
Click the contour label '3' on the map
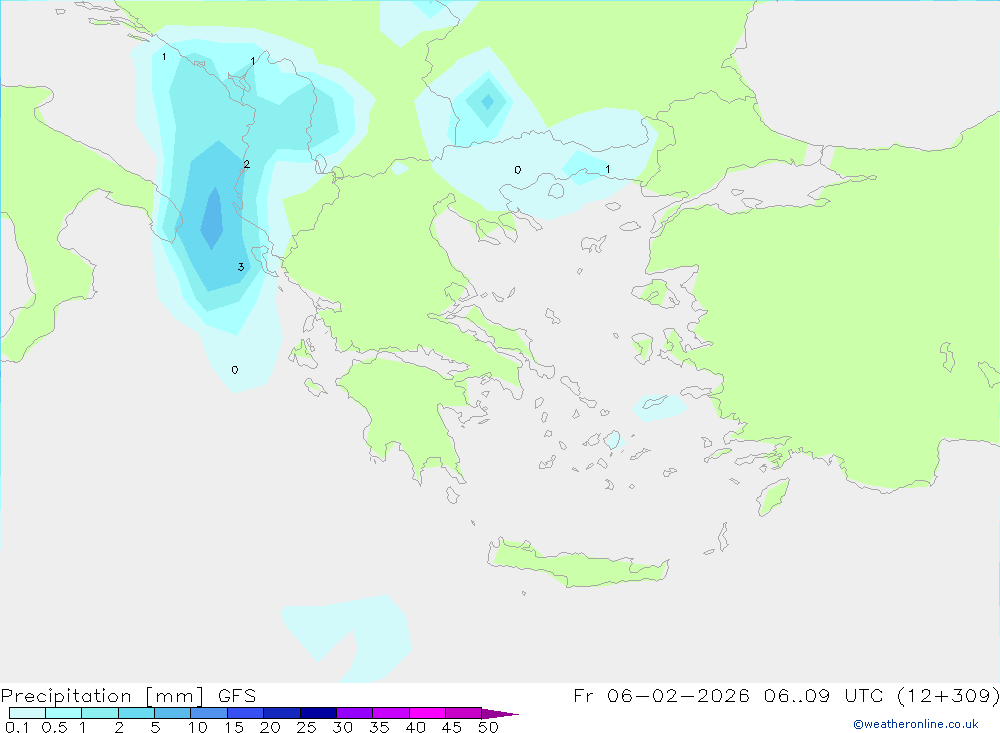241,267
